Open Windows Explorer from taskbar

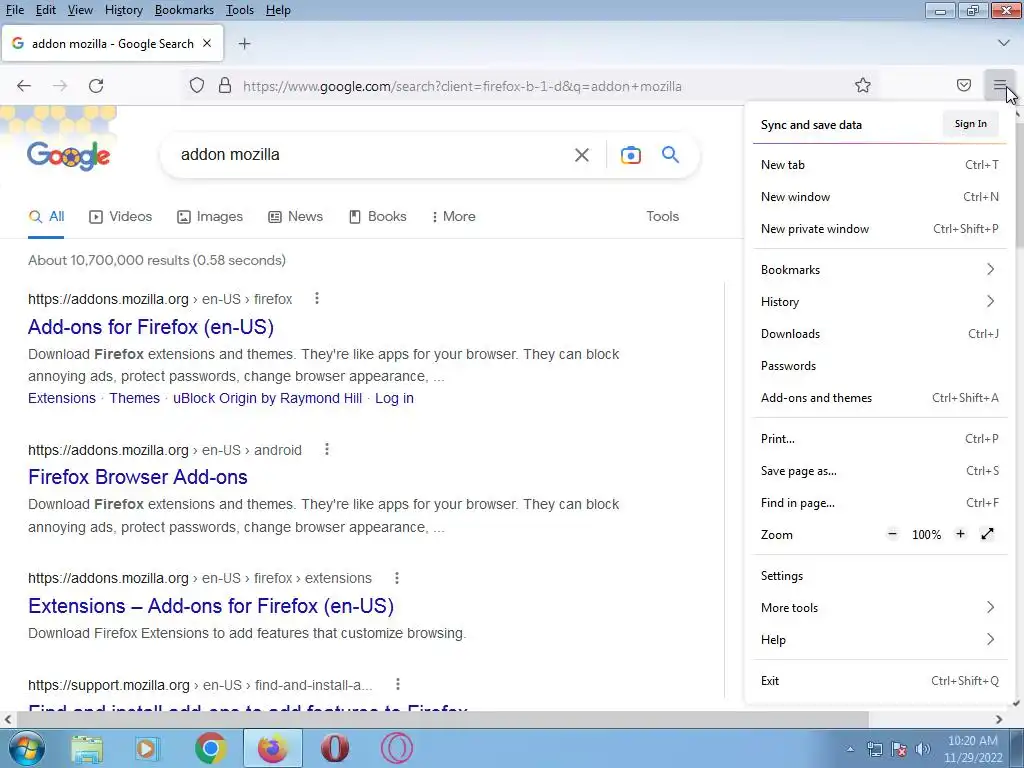pos(87,748)
